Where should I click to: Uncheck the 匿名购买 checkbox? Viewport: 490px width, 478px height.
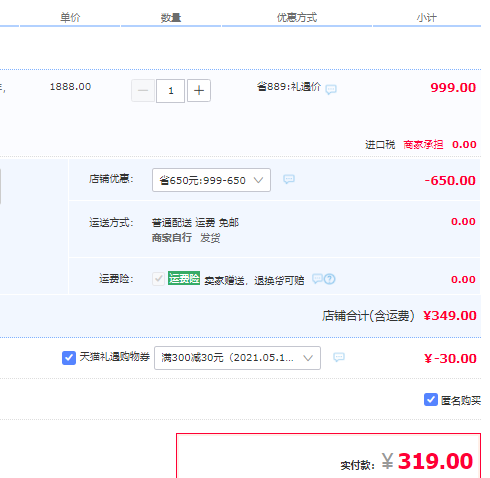pos(431,399)
